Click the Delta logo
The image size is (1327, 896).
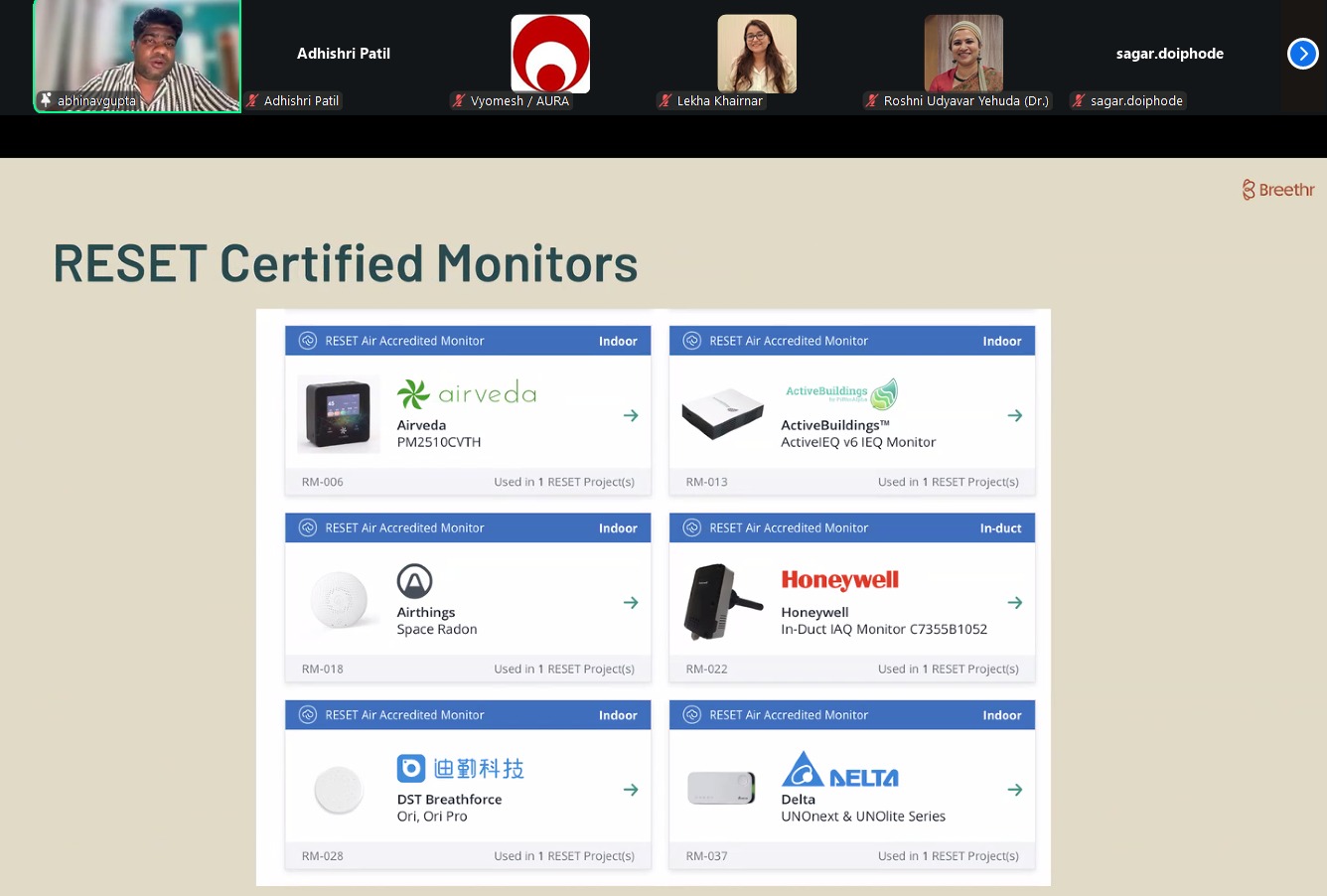[839, 770]
